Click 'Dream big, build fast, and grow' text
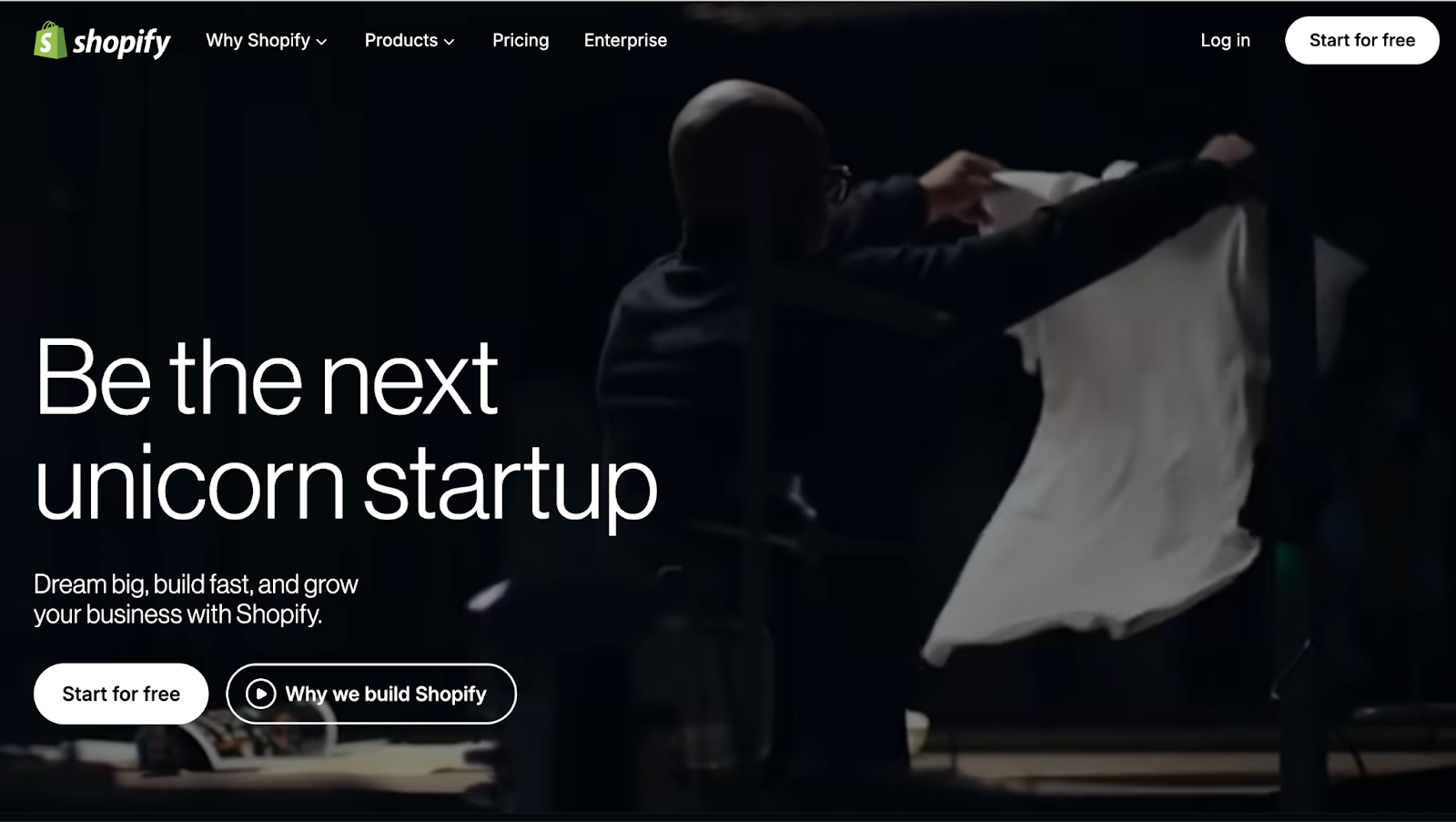The image size is (1456, 822). (x=196, y=584)
